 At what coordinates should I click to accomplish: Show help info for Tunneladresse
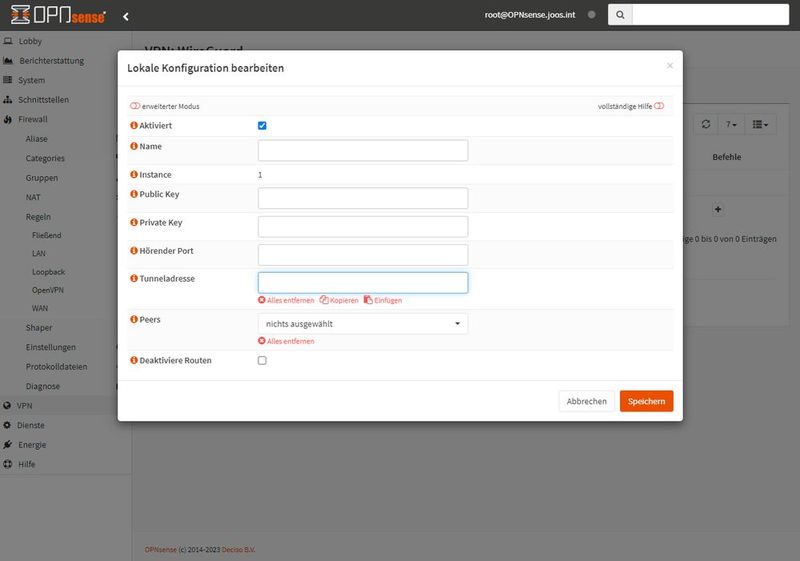point(134,278)
